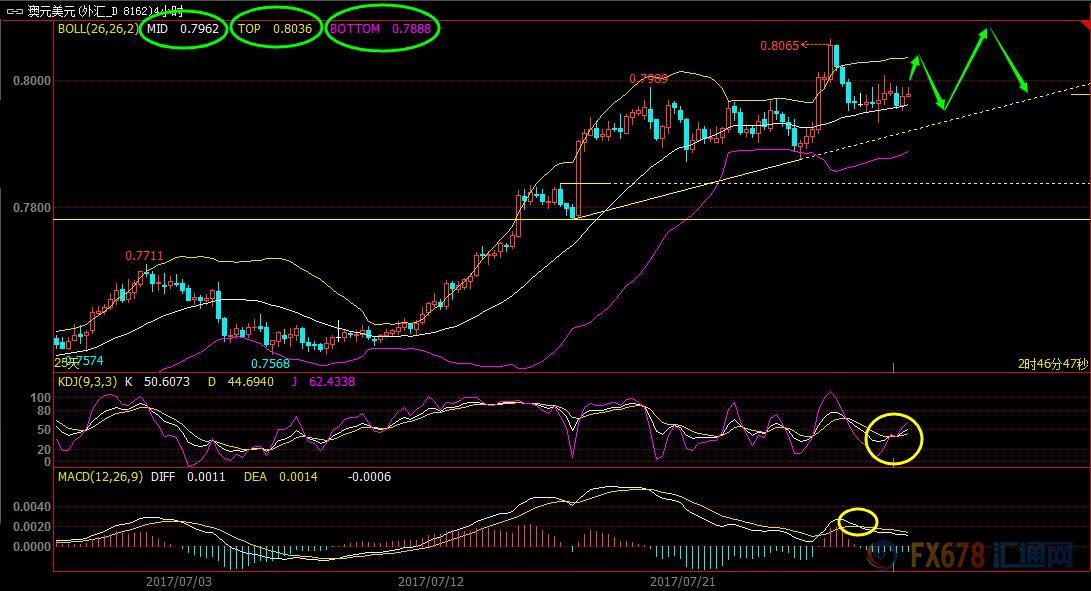Click the green circled BOTTOM 0.7888 value
The image size is (1091, 591).
[383, 29]
